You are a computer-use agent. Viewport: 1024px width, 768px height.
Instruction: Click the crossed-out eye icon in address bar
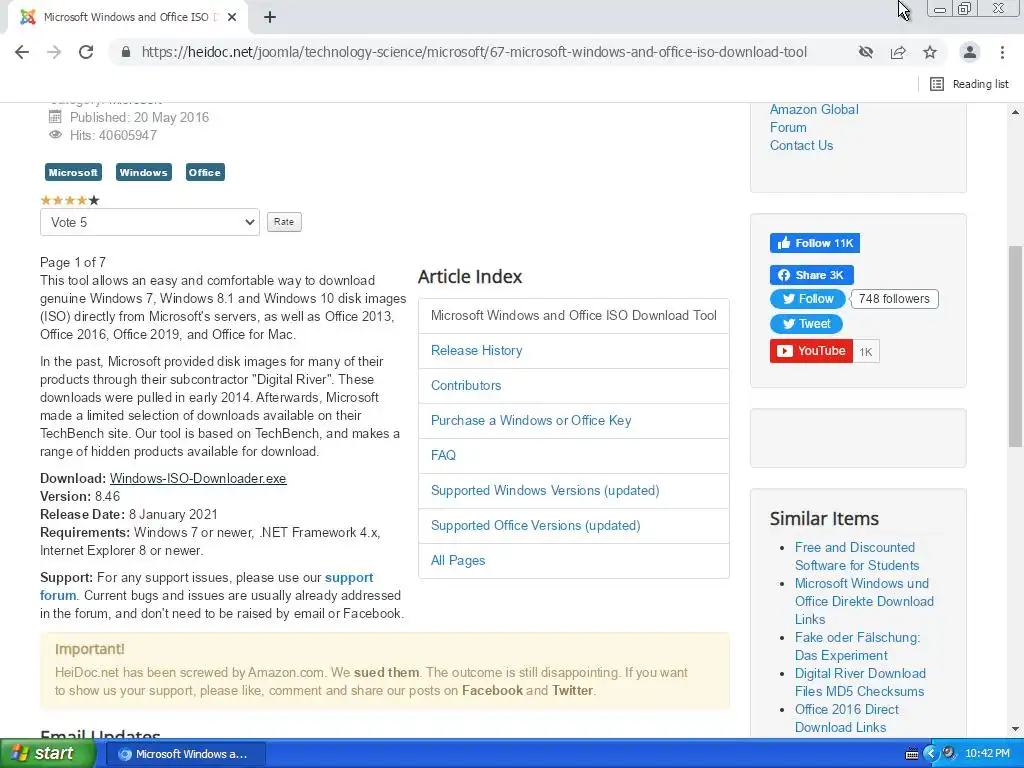[866, 52]
